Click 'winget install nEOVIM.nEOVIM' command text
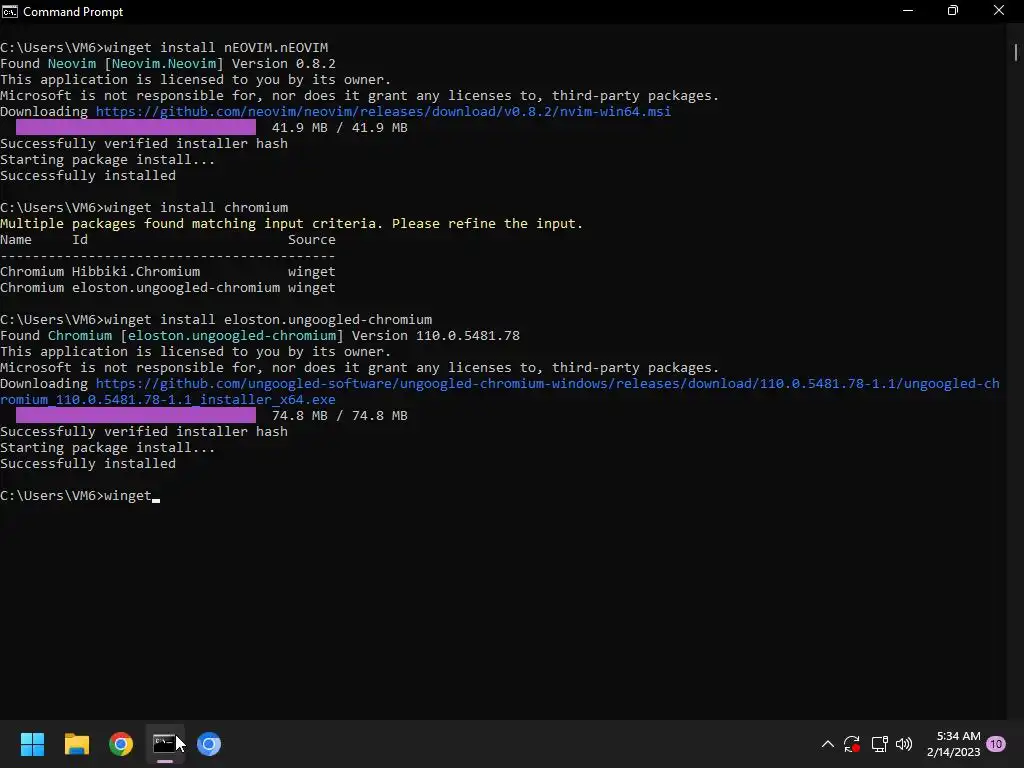Screen dimensions: 1024x768 pos(216,48)
